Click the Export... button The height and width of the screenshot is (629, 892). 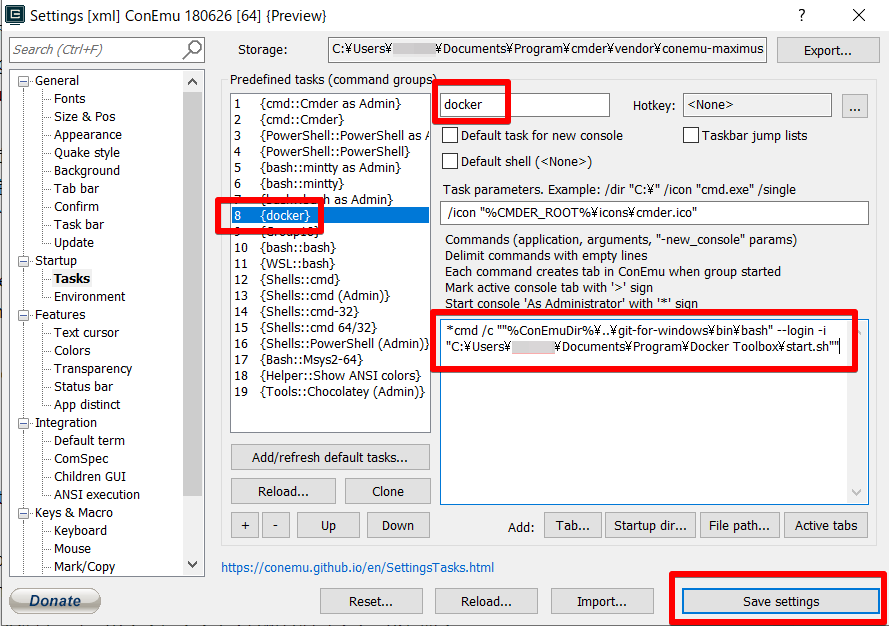click(828, 50)
